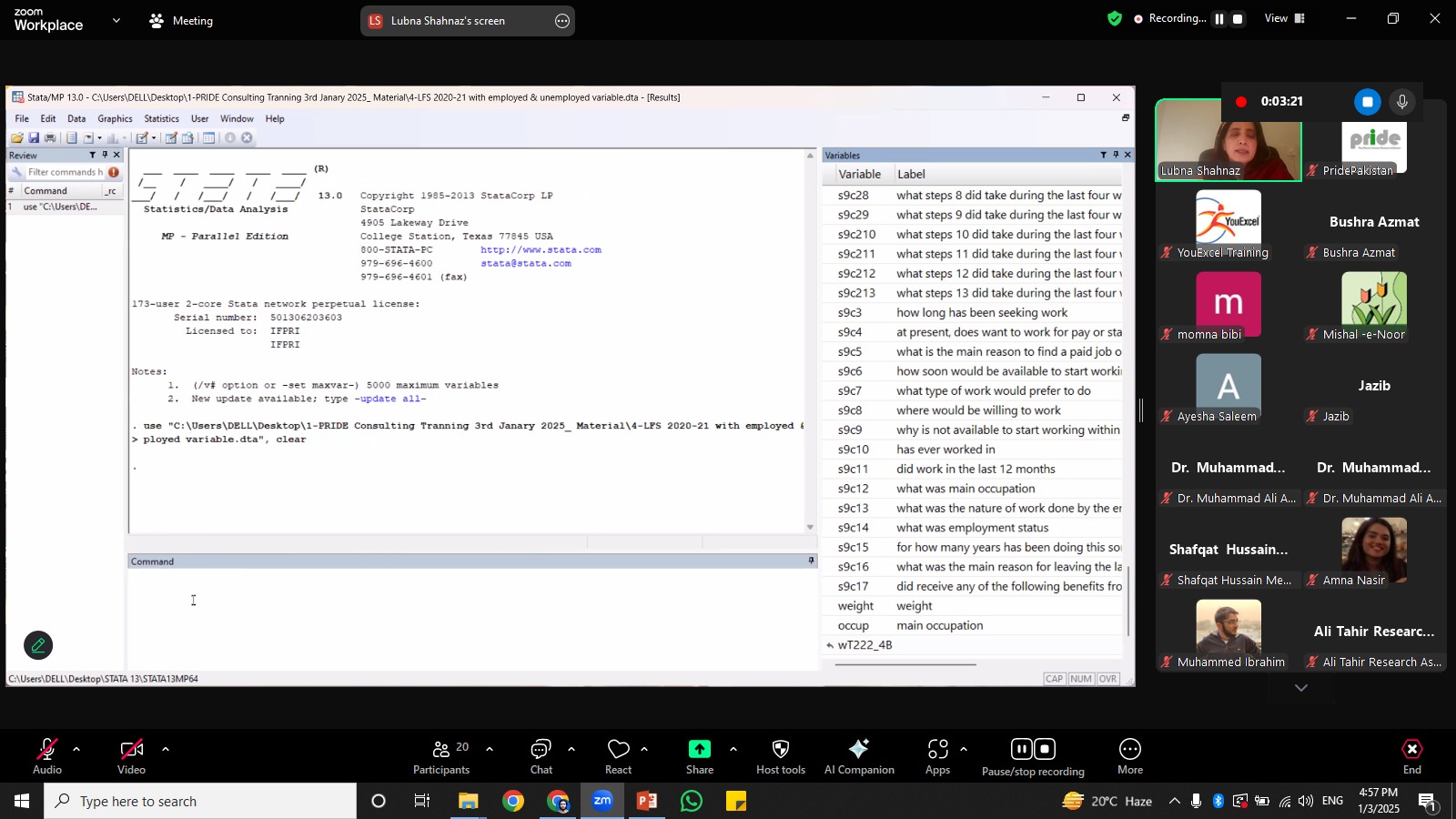Image resolution: width=1456 pixels, height=819 pixels.
Task: Toggle the Command window pin
Action: pos(811,561)
